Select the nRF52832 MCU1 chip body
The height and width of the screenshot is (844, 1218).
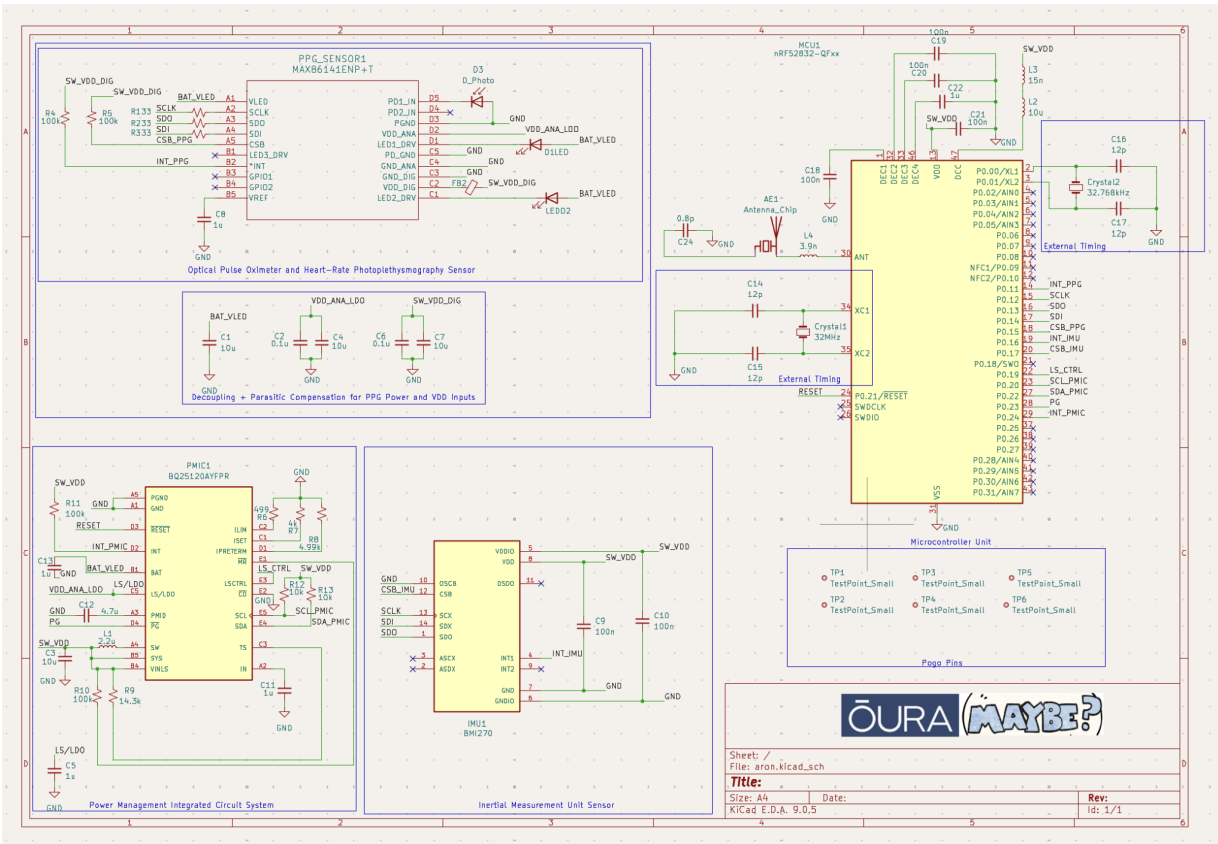[937, 331]
